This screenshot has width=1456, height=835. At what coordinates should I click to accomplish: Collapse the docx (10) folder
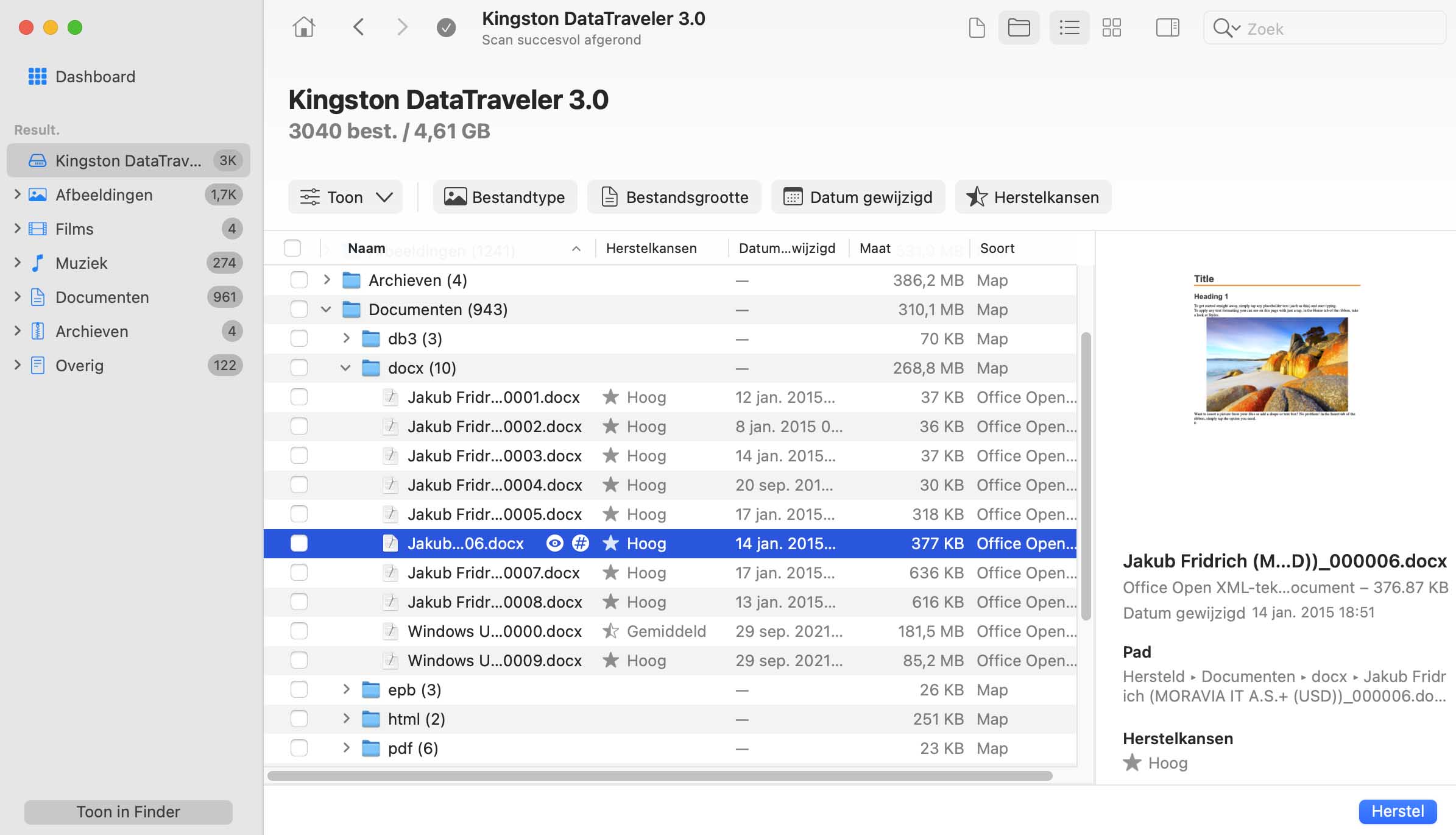(x=345, y=368)
